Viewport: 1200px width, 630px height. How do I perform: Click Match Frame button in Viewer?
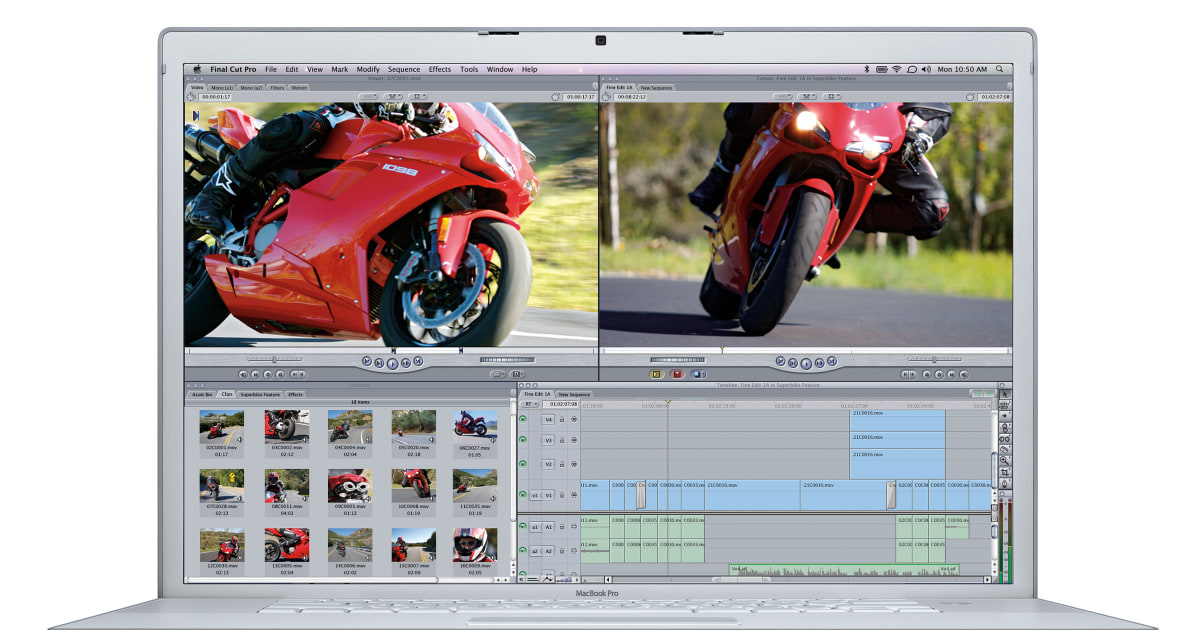click(x=243, y=374)
